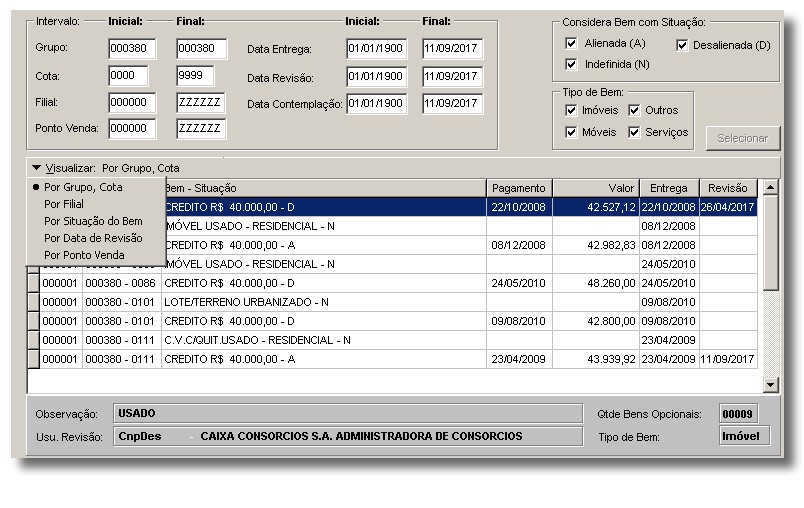Click row selector for C.V.C/QUIT.USADO row
The width and height of the screenshot is (804, 508).
coord(33,340)
